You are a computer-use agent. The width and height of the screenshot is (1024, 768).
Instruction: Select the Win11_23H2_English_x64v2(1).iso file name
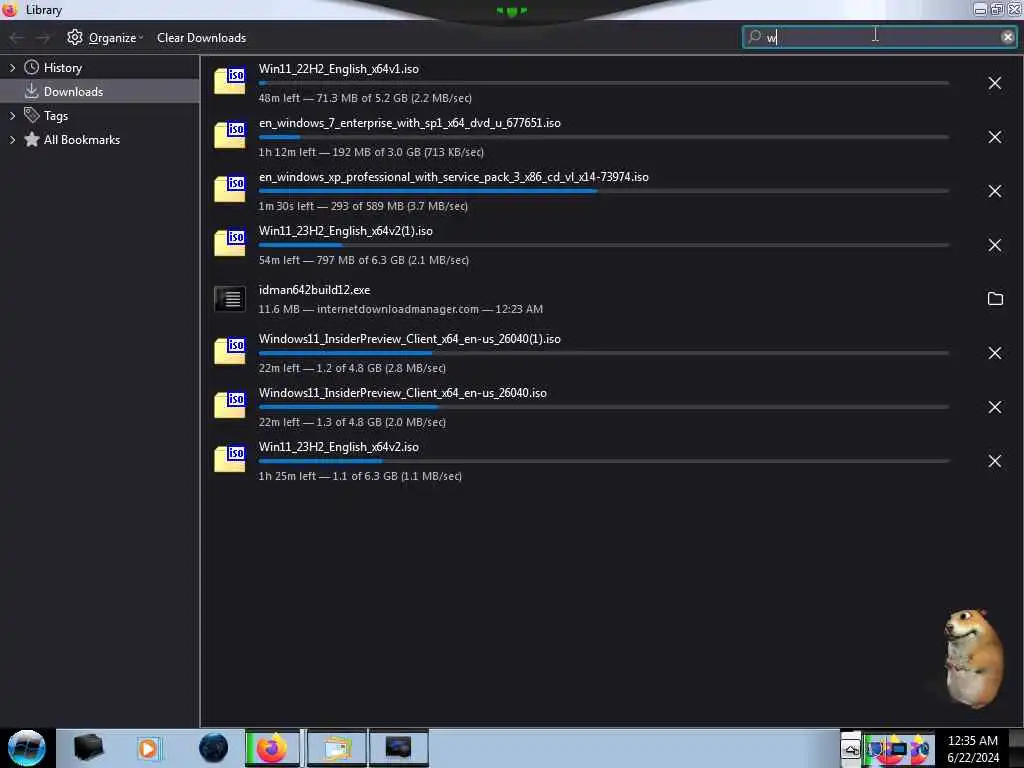coord(345,231)
